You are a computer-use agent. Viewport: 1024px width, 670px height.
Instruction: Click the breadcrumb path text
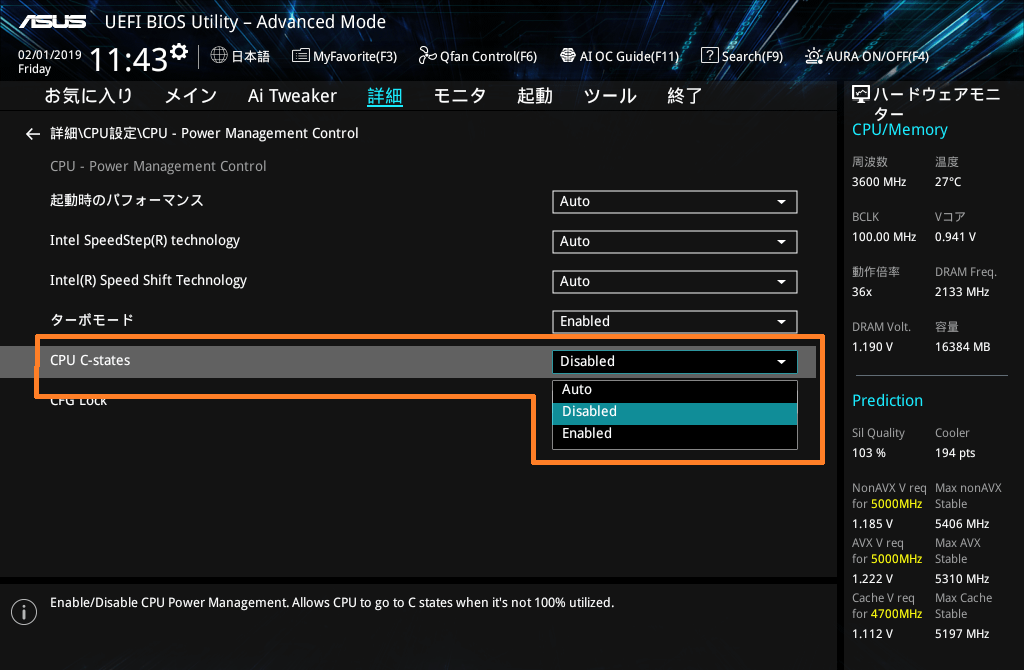pyautogui.click(x=204, y=133)
